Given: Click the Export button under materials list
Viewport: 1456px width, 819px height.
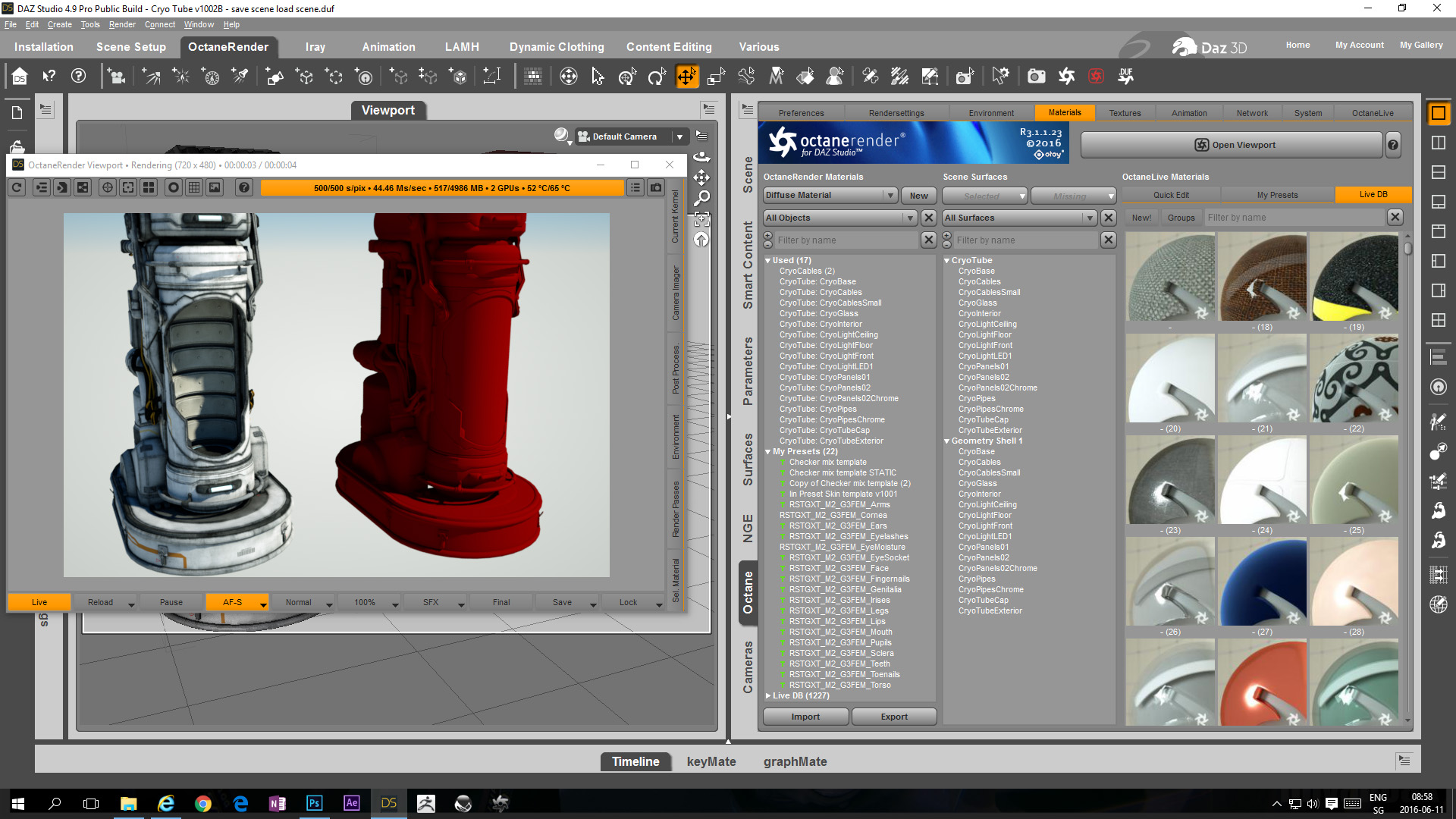Looking at the screenshot, I should (894, 717).
